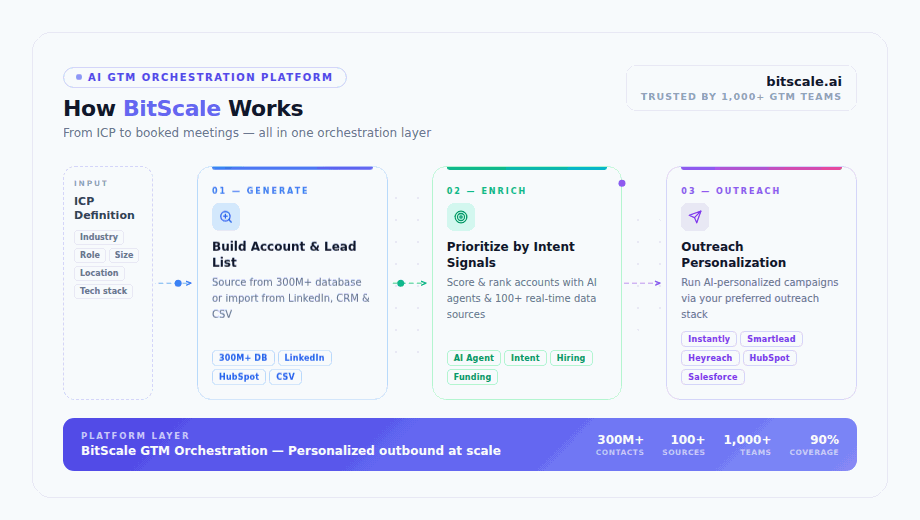Screen dimensions: 920x520
Task: Click the HubSpot chip in Outreach card
Action: point(769,358)
